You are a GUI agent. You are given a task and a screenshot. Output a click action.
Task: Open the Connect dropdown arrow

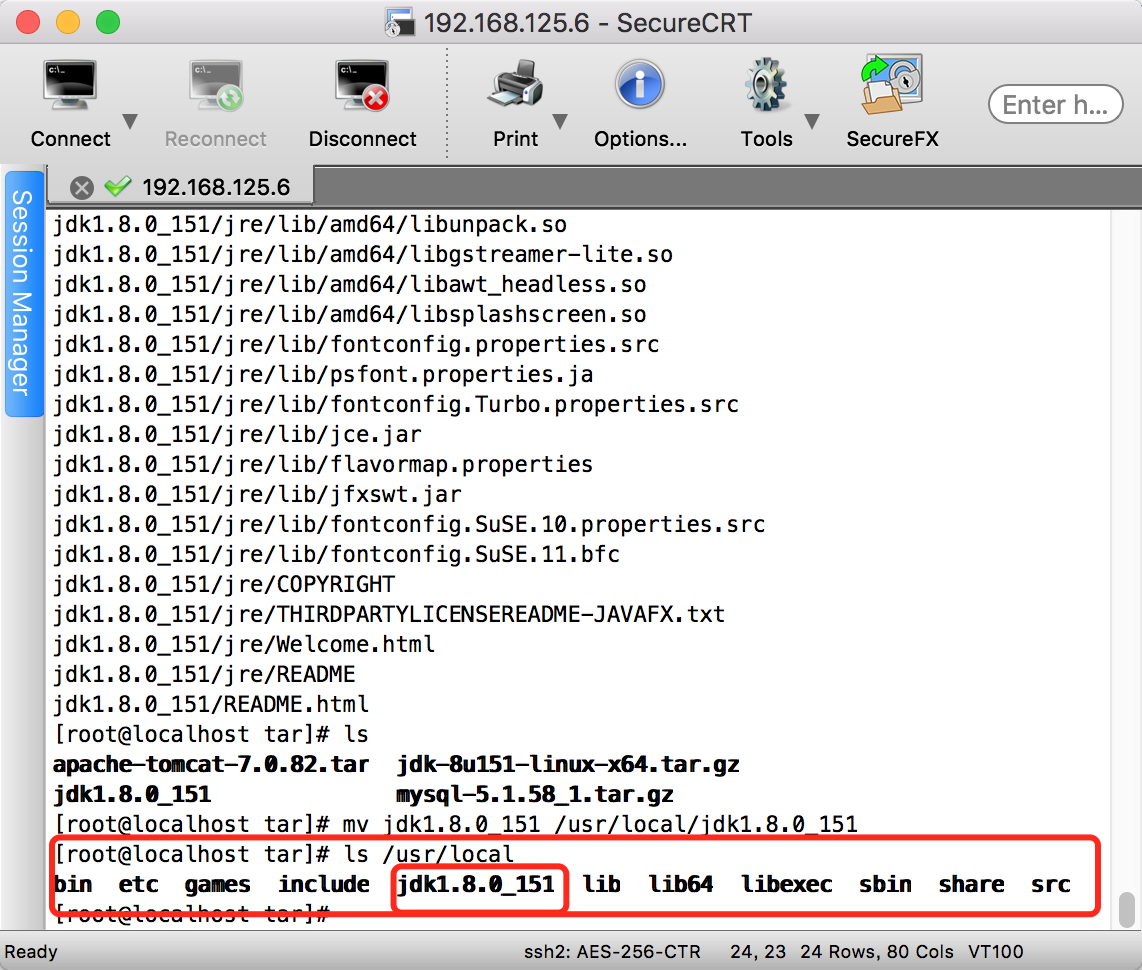[130, 122]
